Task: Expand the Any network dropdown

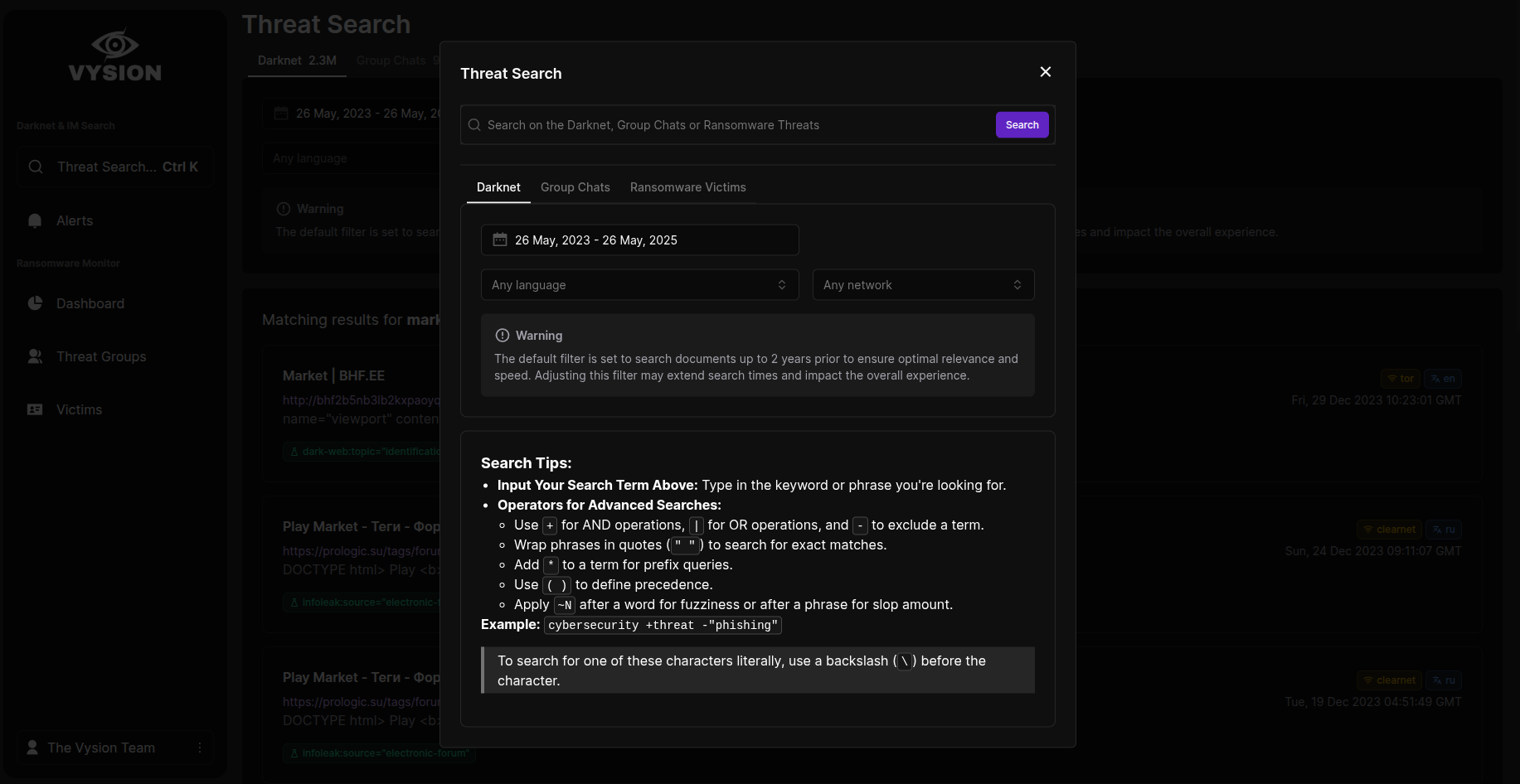Action: pyautogui.click(x=922, y=285)
